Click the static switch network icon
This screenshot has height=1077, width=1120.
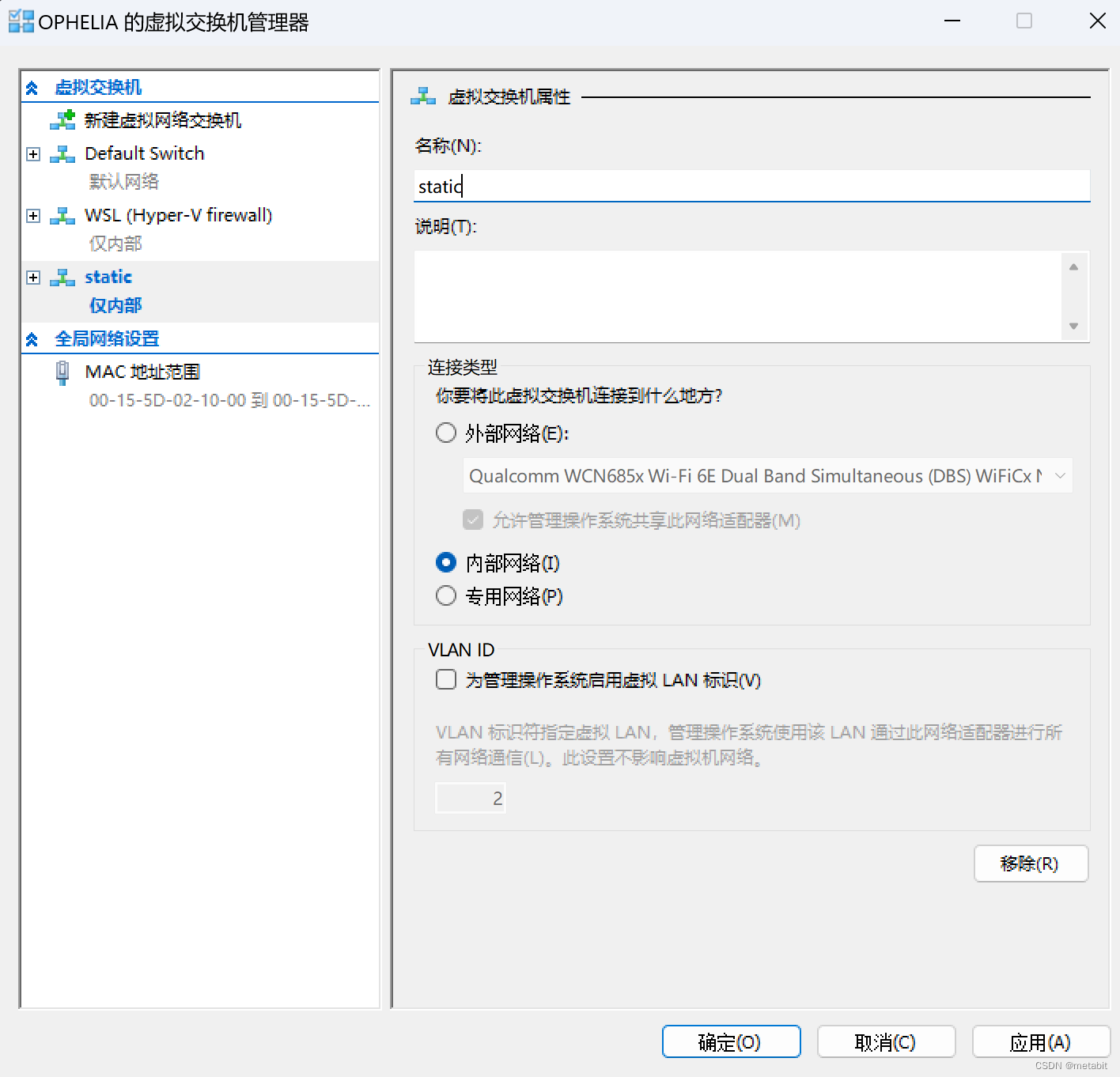pyautogui.click(x=62, y=277)
